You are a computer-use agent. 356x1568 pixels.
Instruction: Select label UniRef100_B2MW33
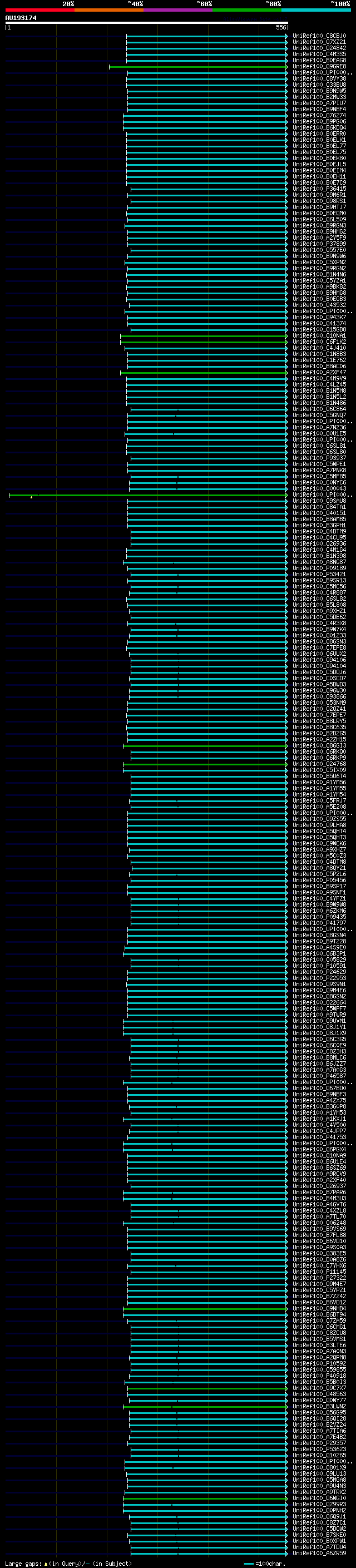tap(319, 97)
